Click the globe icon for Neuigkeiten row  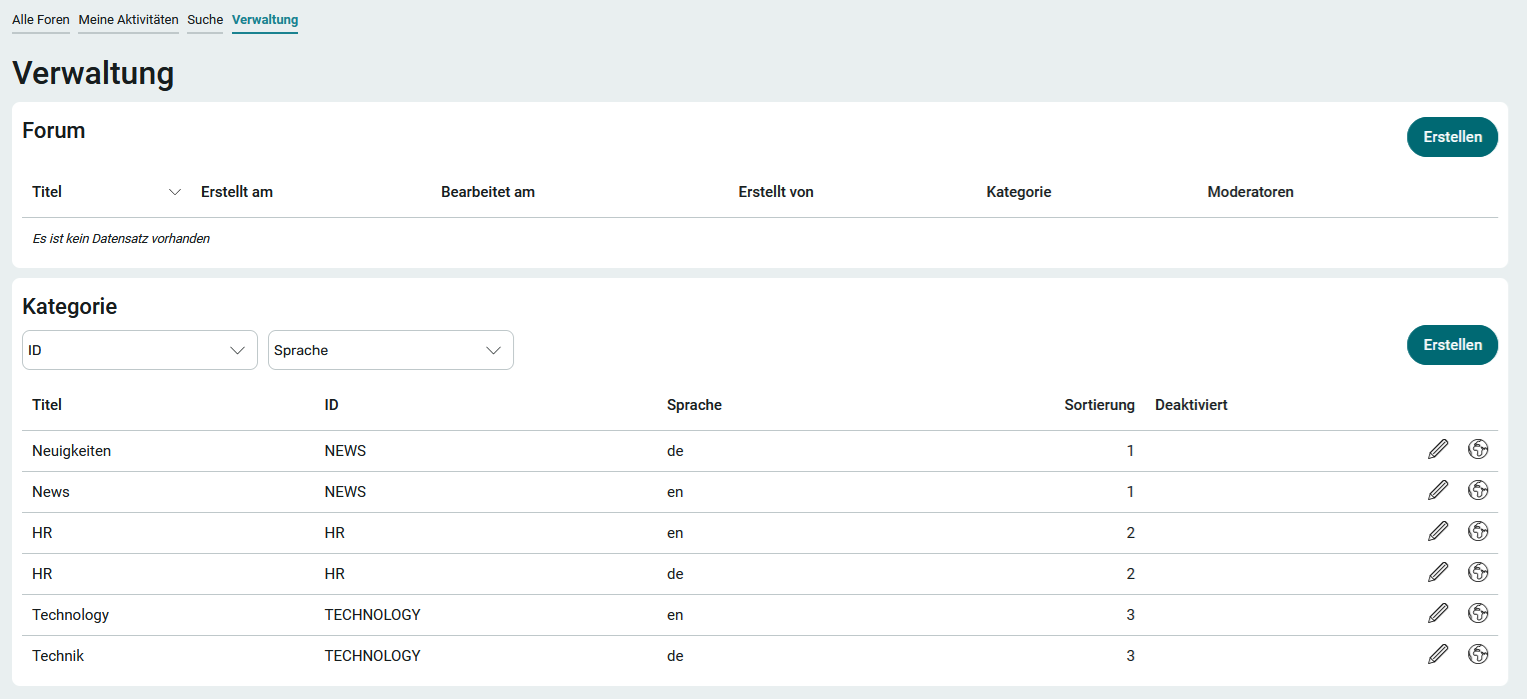pos(1478,450)
